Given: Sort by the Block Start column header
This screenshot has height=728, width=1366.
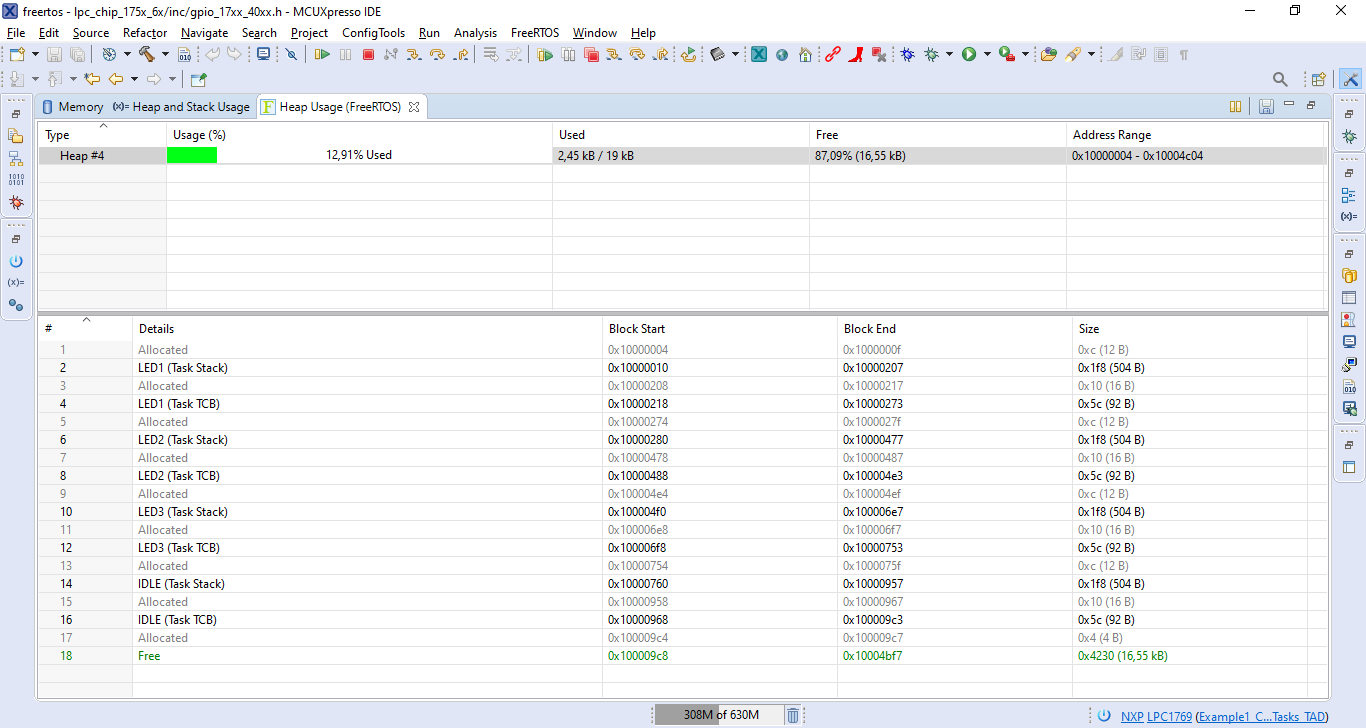Looking at the screenshot, I should pyautogui.click(x=720, y=328).
